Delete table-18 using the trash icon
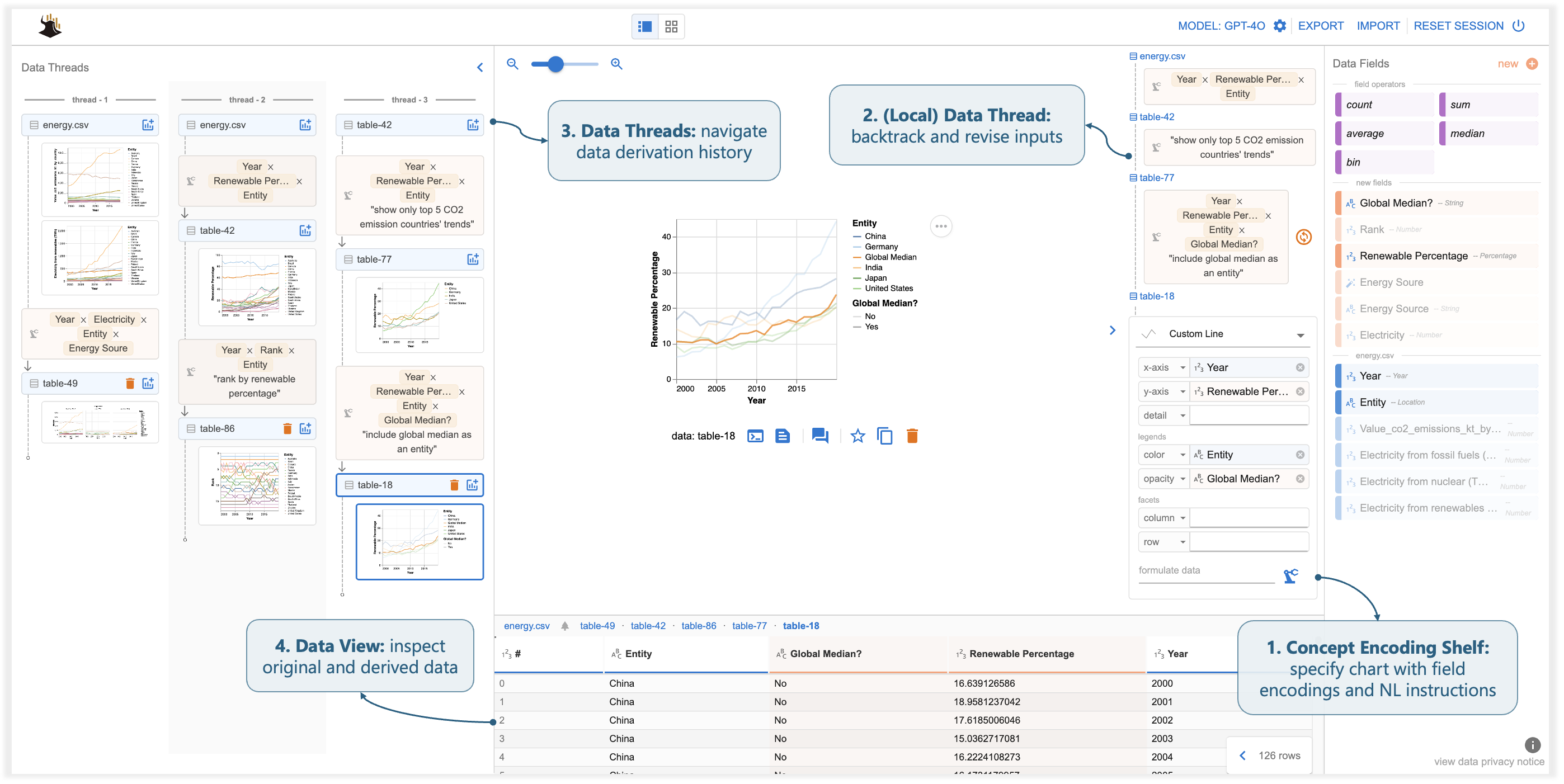This screenshot has width=1564, height=784. point(912,436)
